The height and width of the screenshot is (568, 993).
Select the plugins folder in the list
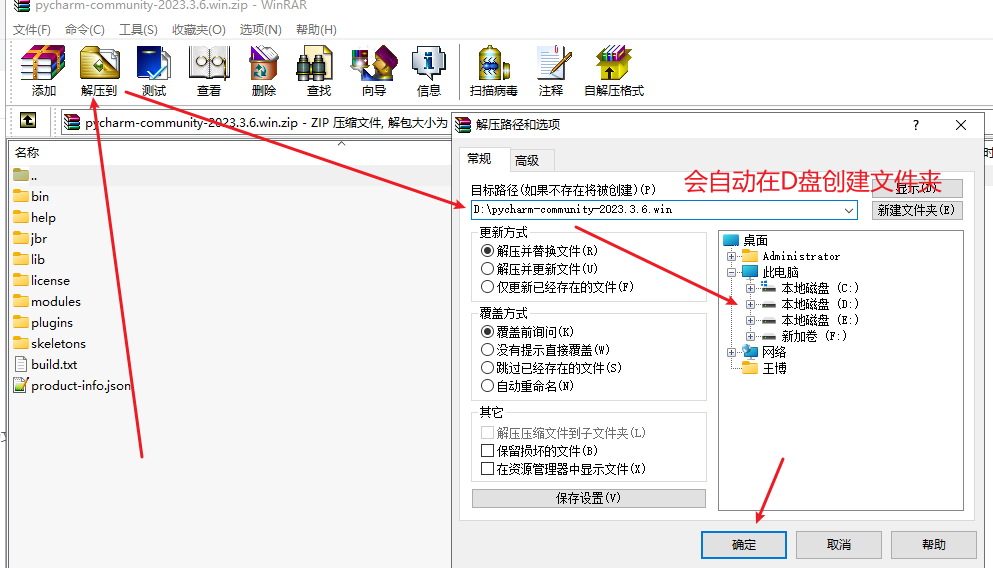coord(43,322)
